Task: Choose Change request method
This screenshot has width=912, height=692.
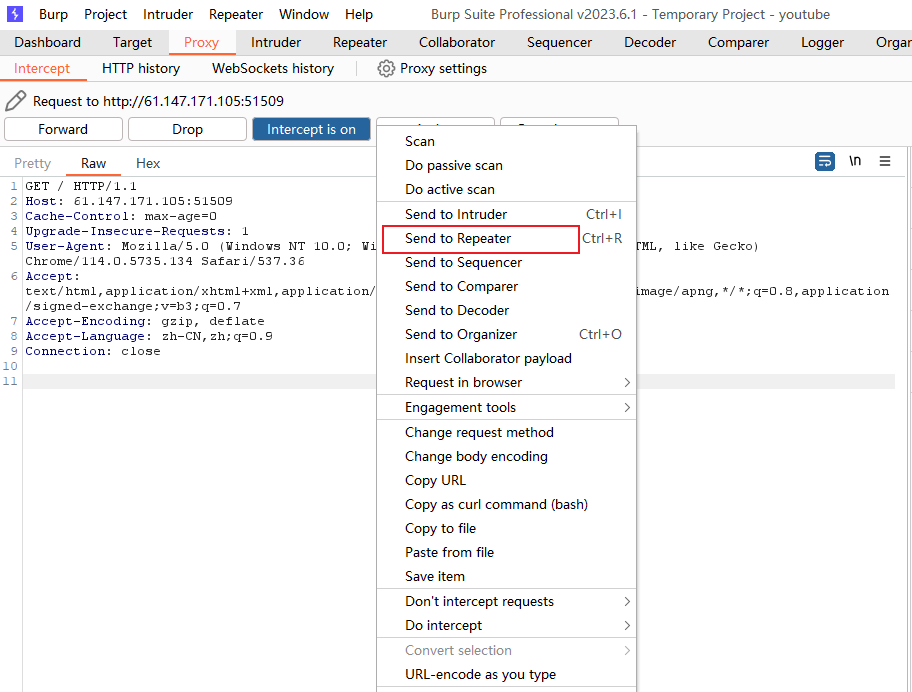Action: [506, 433]
